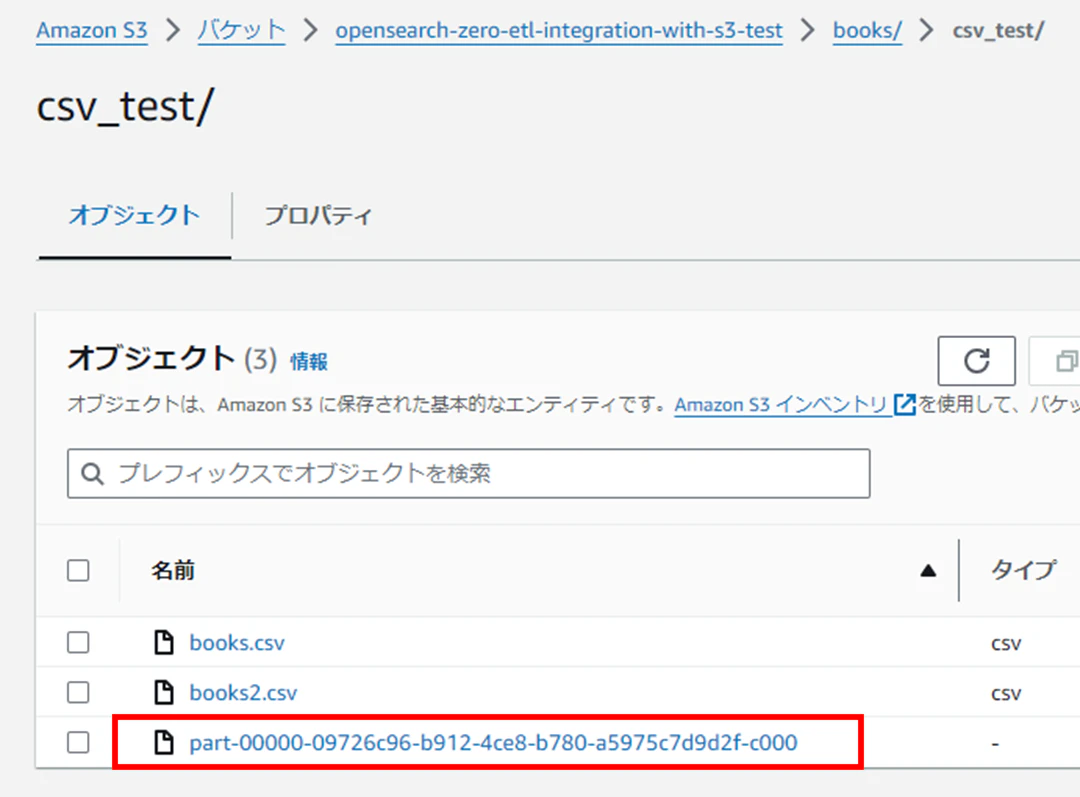Select the books.csv checkbox
1080x797 pixels.
(x=79, y=642)
